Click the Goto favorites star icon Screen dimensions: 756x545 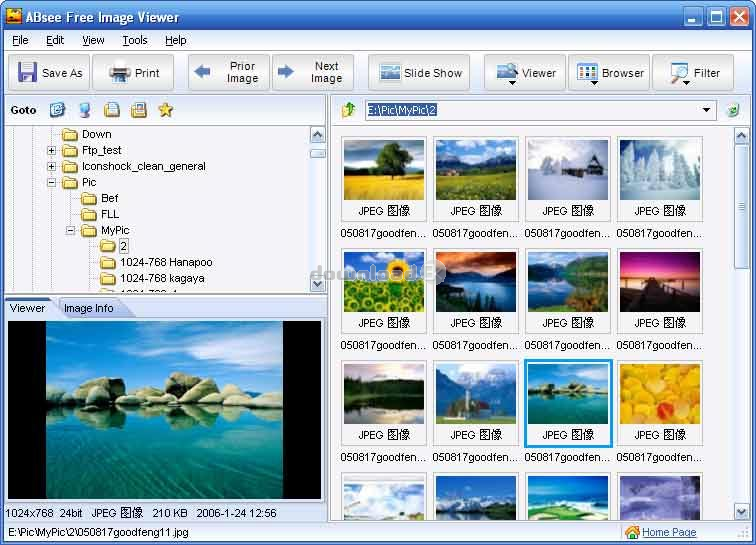[x=165, y=110]
